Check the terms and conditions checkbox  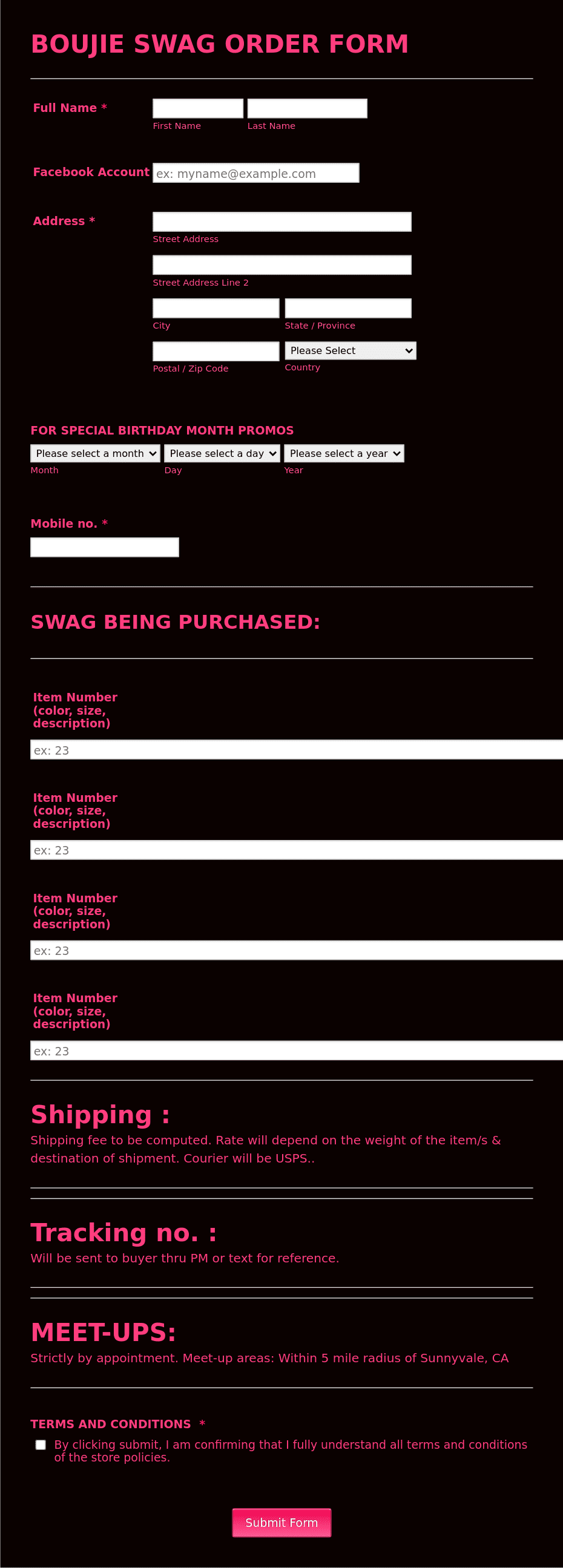40,1444
